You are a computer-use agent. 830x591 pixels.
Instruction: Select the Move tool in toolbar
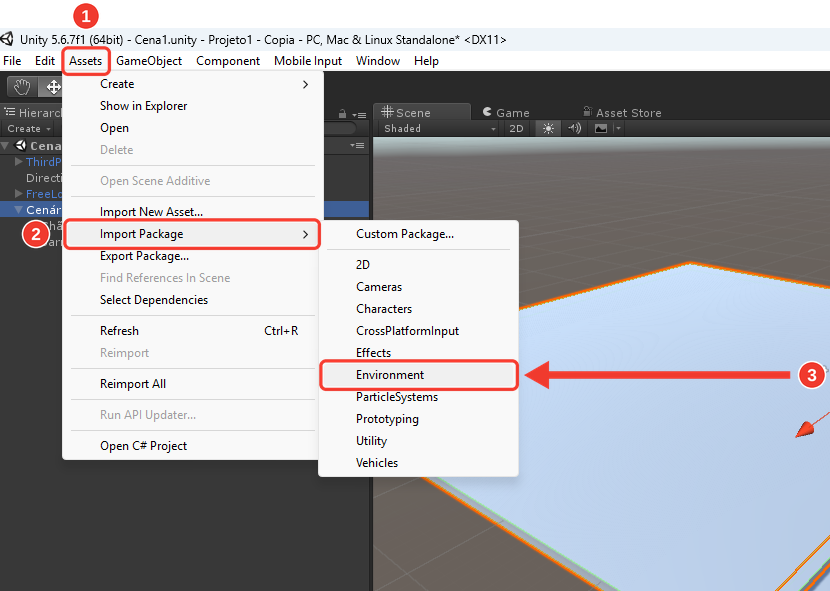tap(53, 87)
